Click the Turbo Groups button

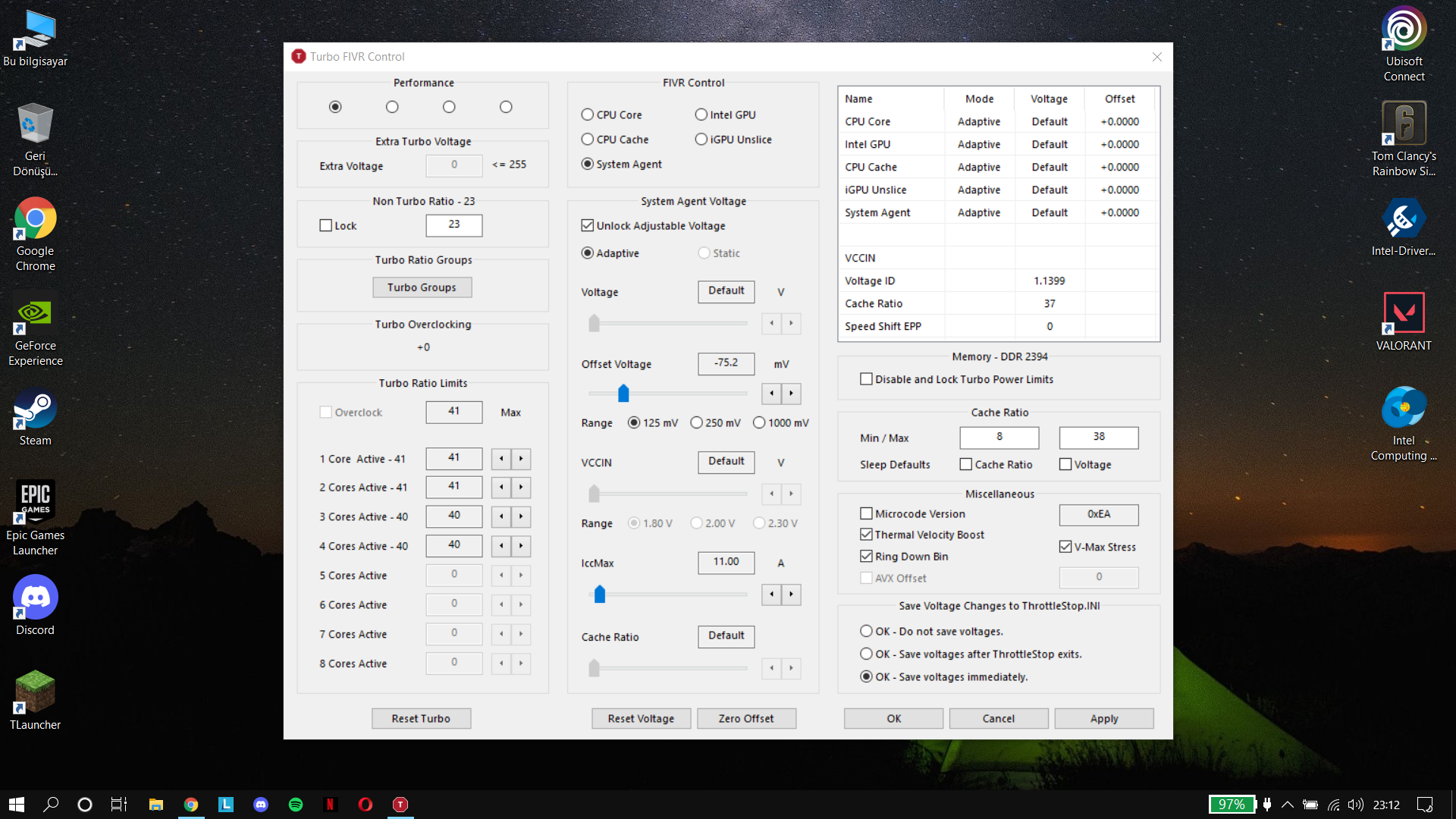tap(422, 287)
